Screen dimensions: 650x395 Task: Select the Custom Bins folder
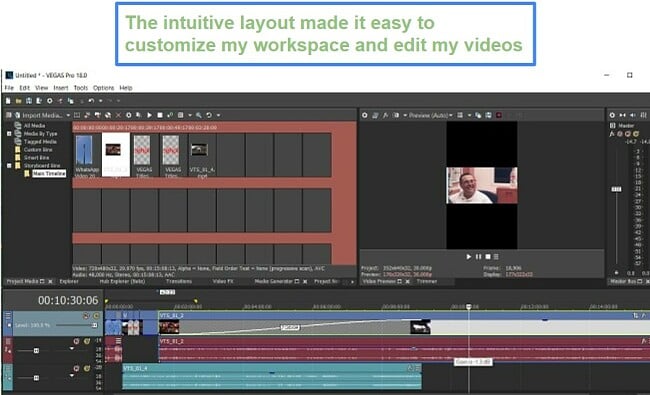point(37,149)
